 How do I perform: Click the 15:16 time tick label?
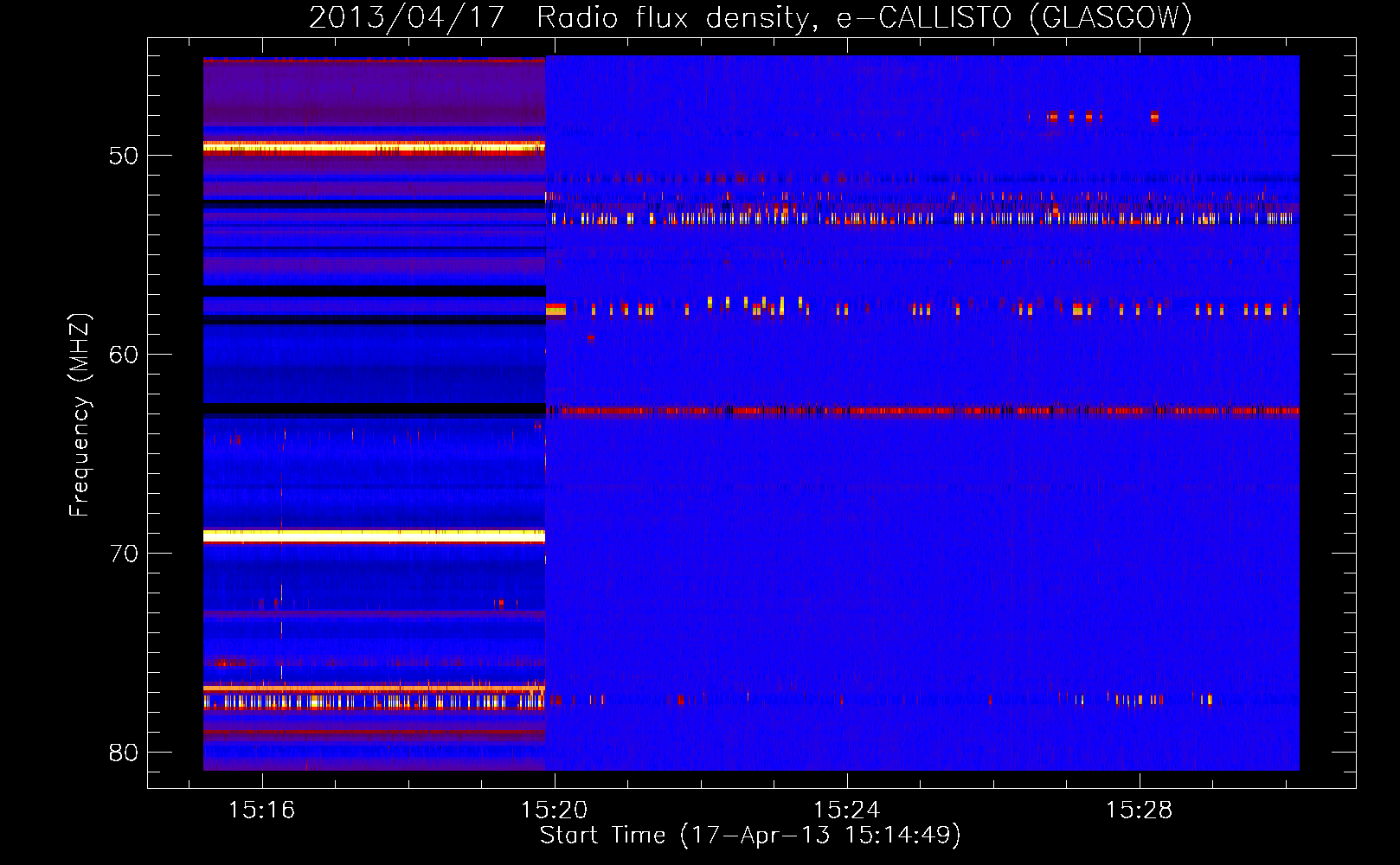click(x=261, y=811)
